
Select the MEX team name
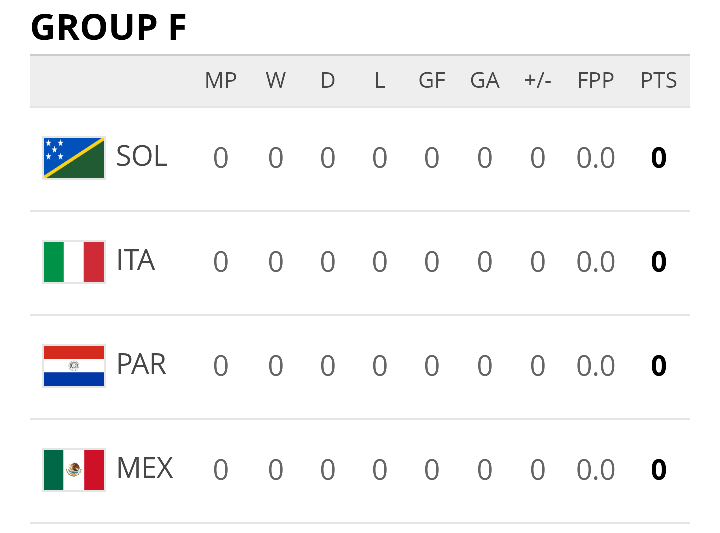(x=145, y=468)
